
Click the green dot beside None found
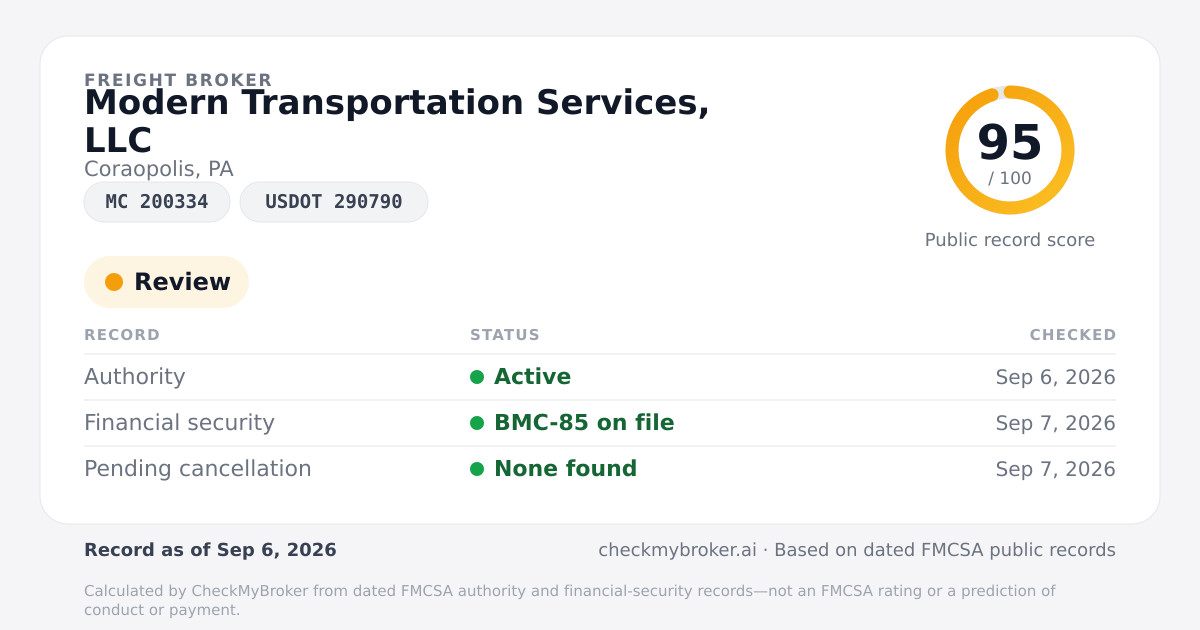(x=477, y=469)
